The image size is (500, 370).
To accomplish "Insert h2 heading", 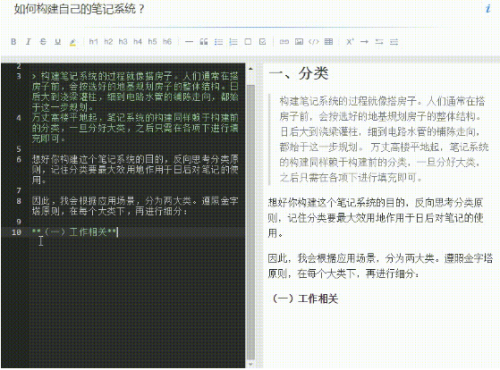I will point(108,42).
